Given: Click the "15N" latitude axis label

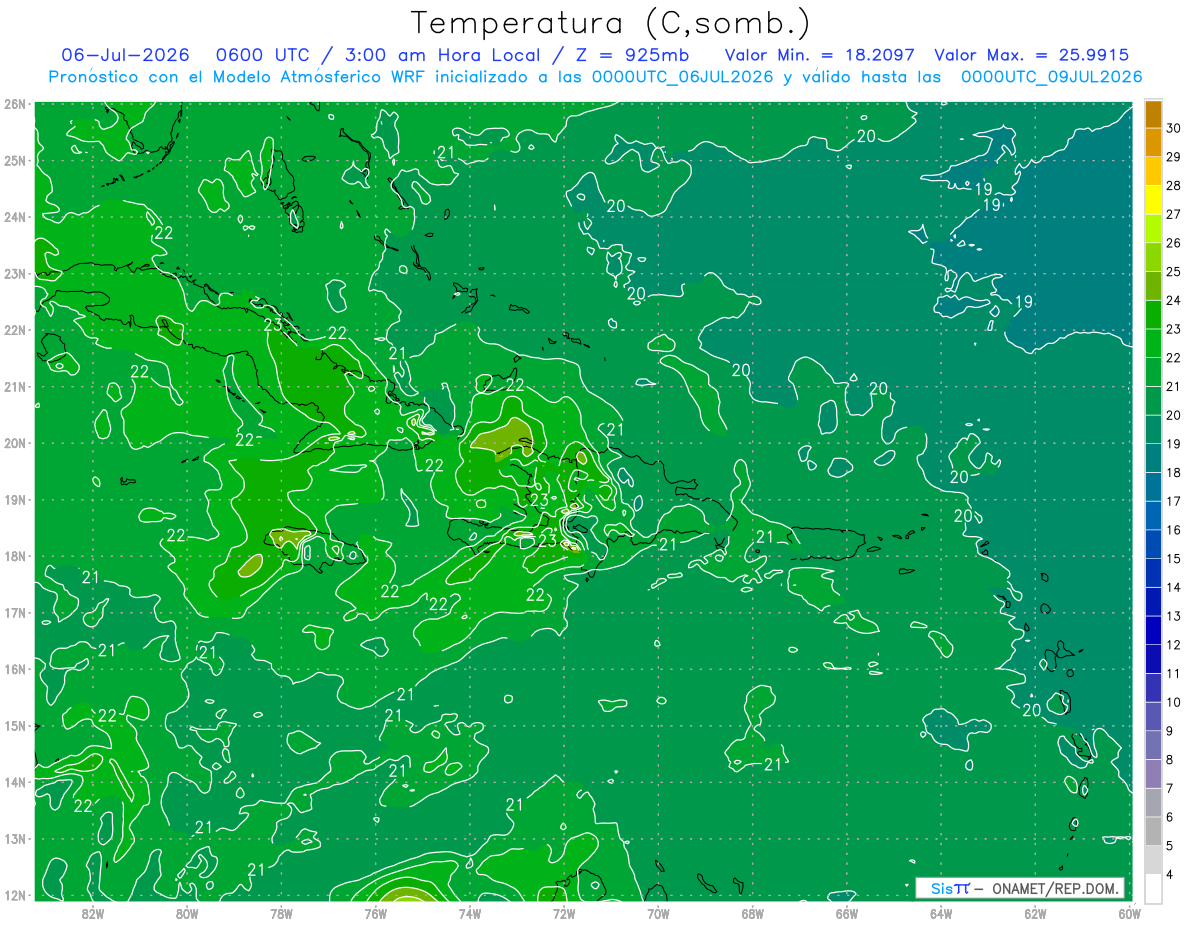Looking at the screenshot, I should pyautogui.click(x=14, y=726).
